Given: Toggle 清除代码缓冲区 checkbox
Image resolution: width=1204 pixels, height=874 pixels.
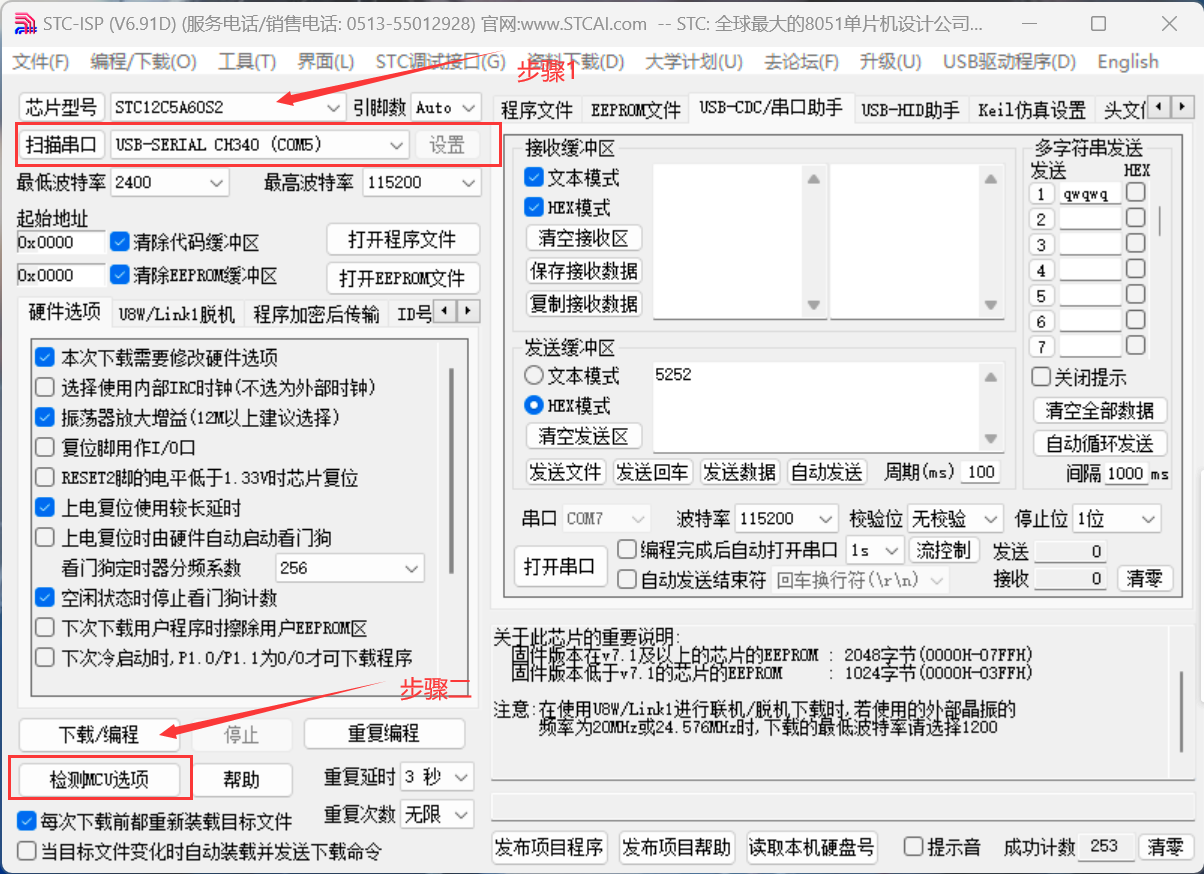Looking at the screenshot, I should [x=120, y=242].
